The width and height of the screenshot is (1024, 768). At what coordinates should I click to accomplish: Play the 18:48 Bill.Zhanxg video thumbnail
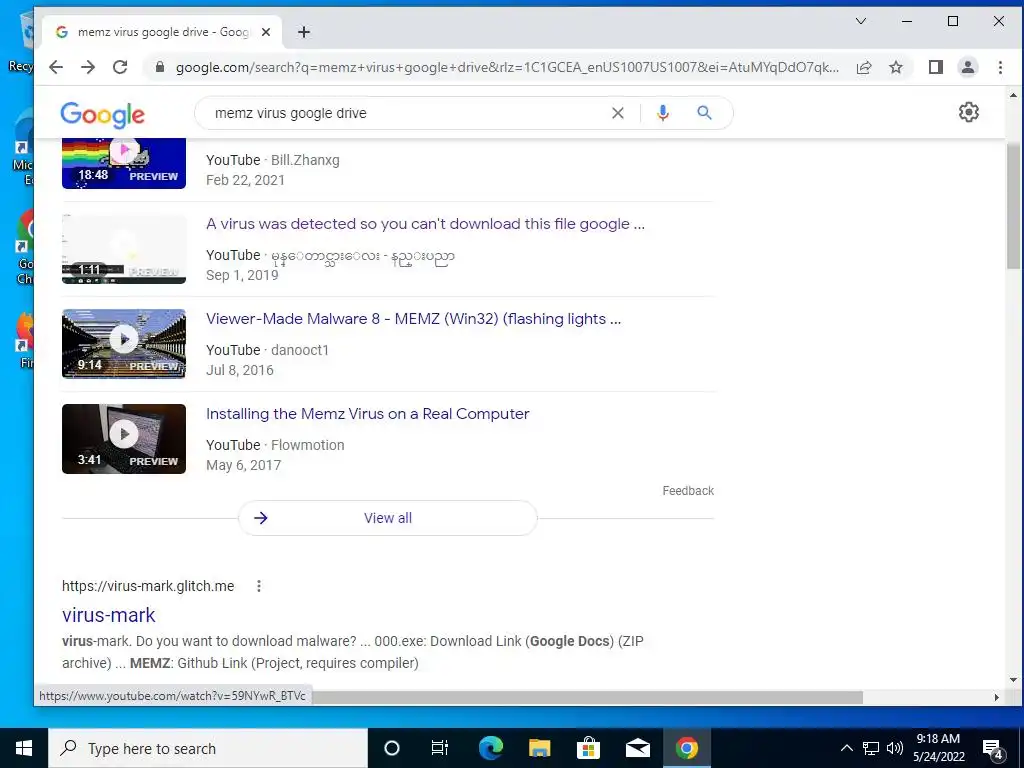click(x=124, y=163)
